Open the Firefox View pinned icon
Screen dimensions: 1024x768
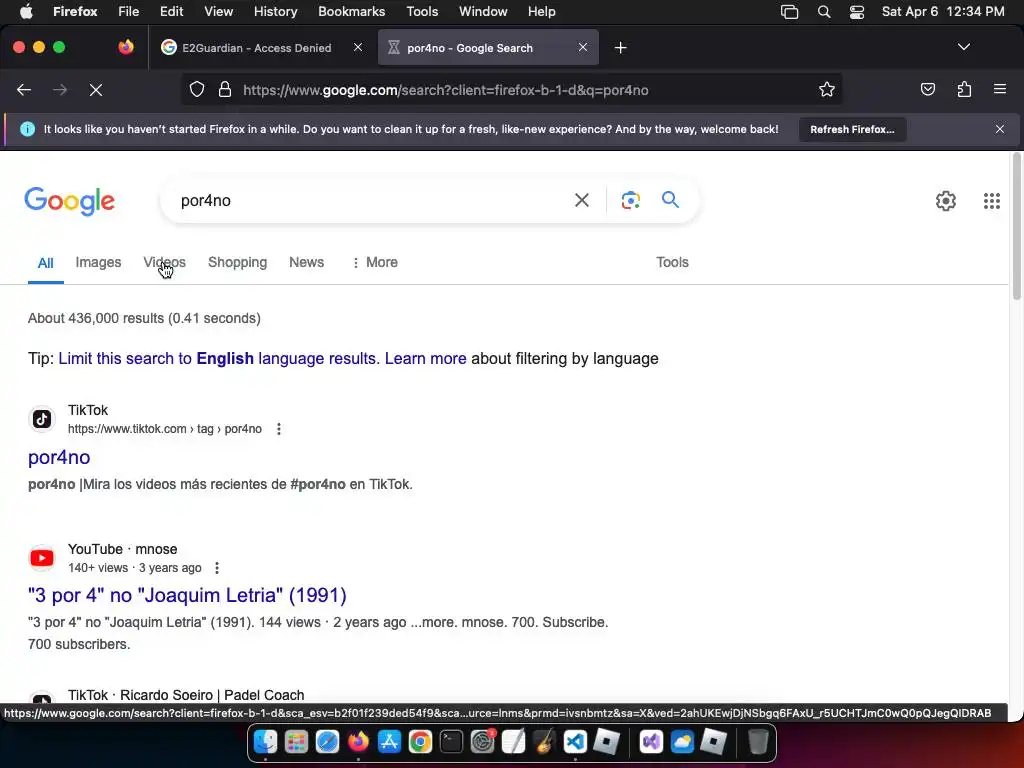click(x=125, y=47)
